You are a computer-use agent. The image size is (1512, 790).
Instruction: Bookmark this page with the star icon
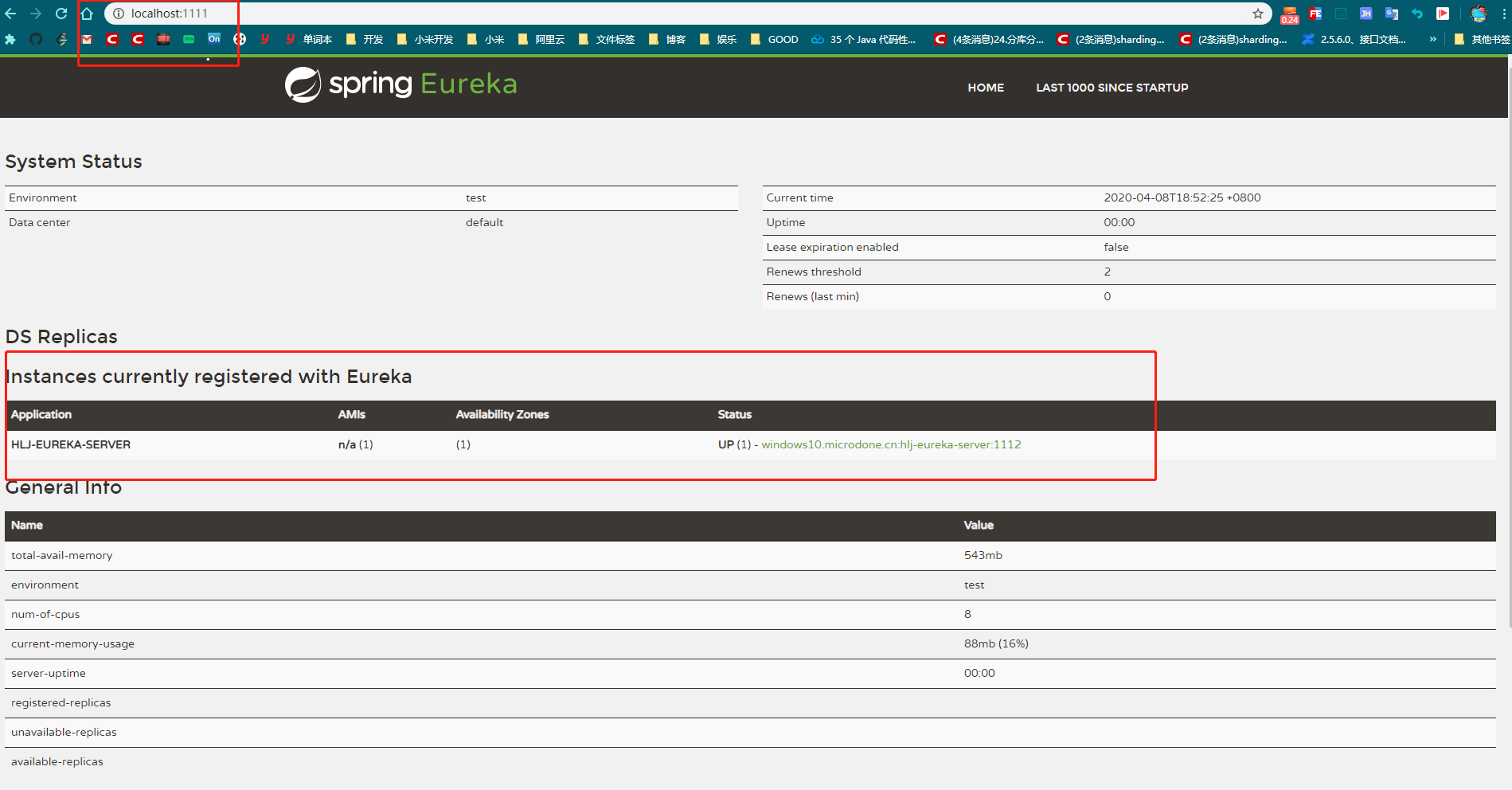click(x=1258, y=14)
